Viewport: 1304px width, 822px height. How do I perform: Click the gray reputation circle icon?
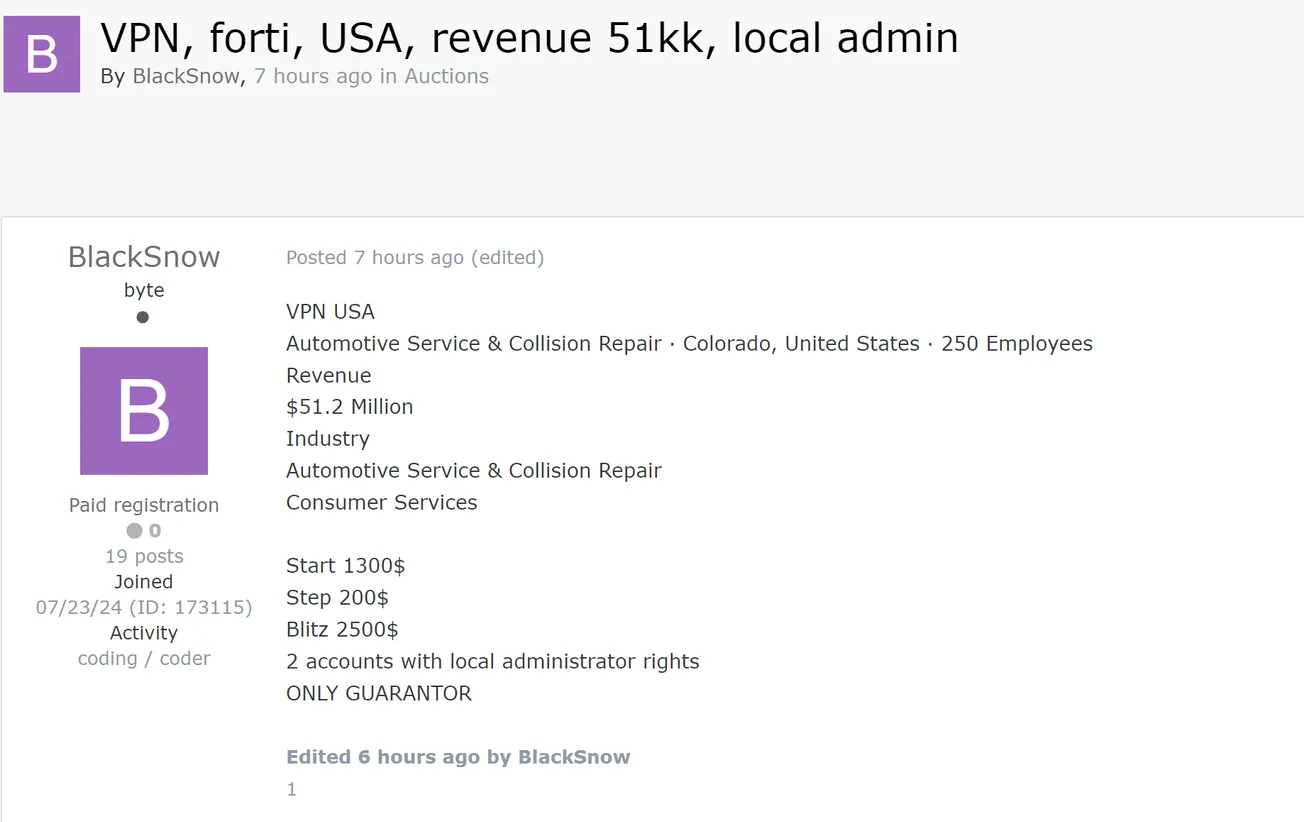[134, 531]
